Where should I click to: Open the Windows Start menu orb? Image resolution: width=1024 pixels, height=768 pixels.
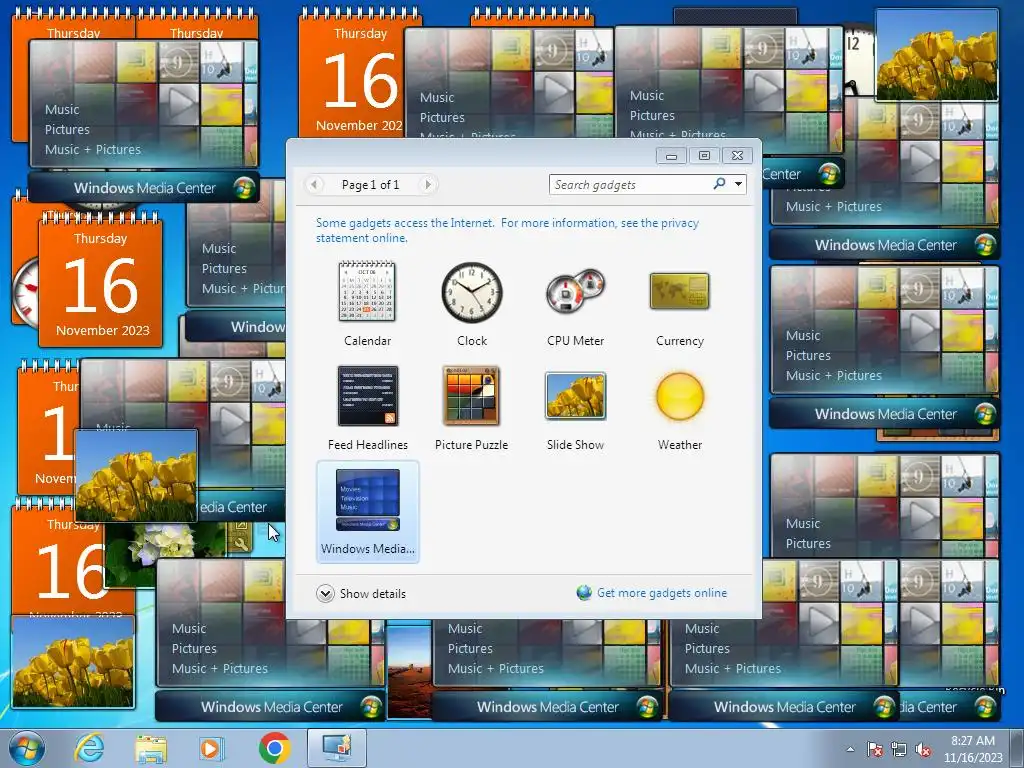[27, 748]
